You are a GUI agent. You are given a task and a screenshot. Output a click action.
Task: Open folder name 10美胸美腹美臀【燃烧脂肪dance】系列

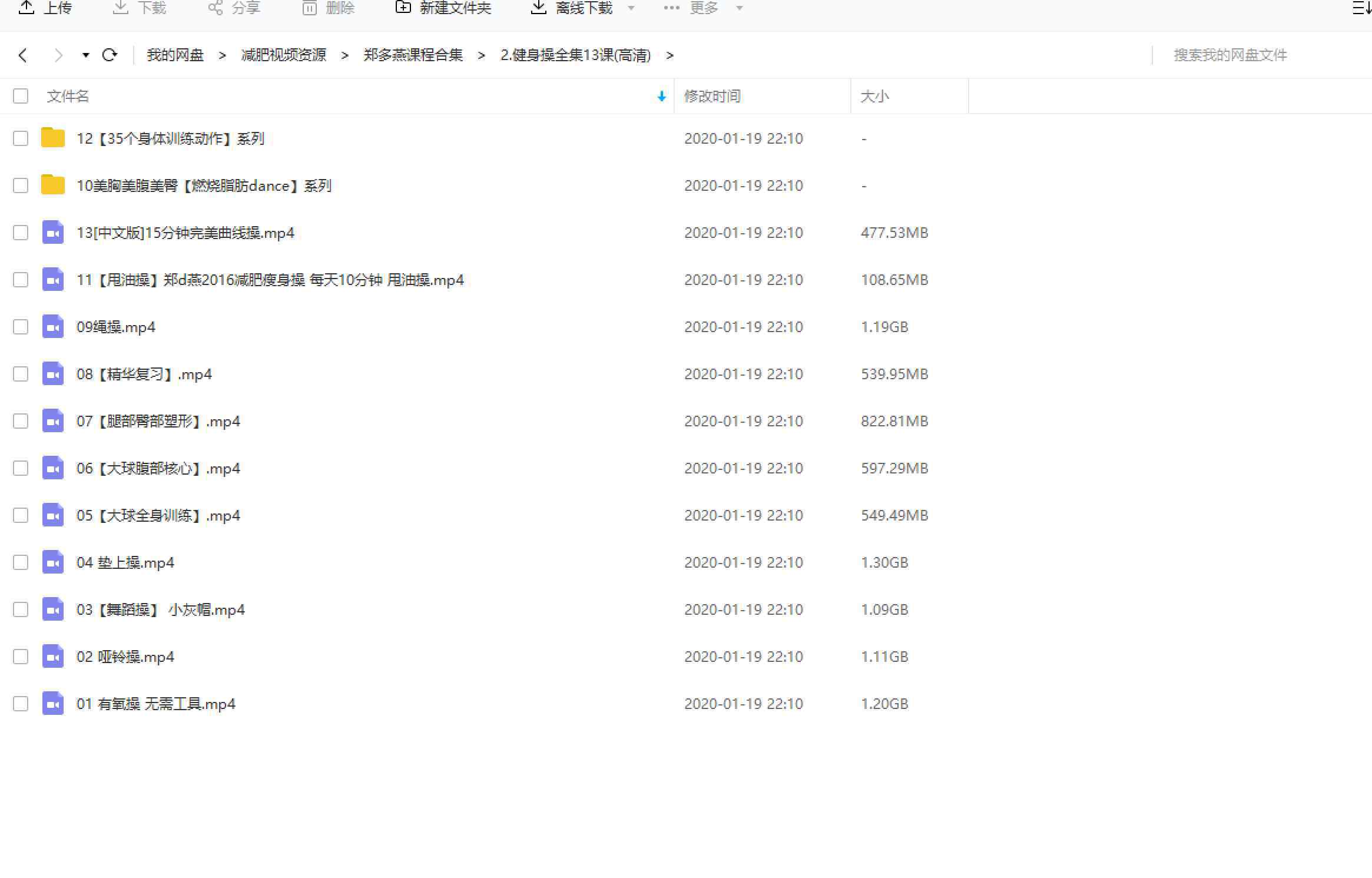(204, 185)
